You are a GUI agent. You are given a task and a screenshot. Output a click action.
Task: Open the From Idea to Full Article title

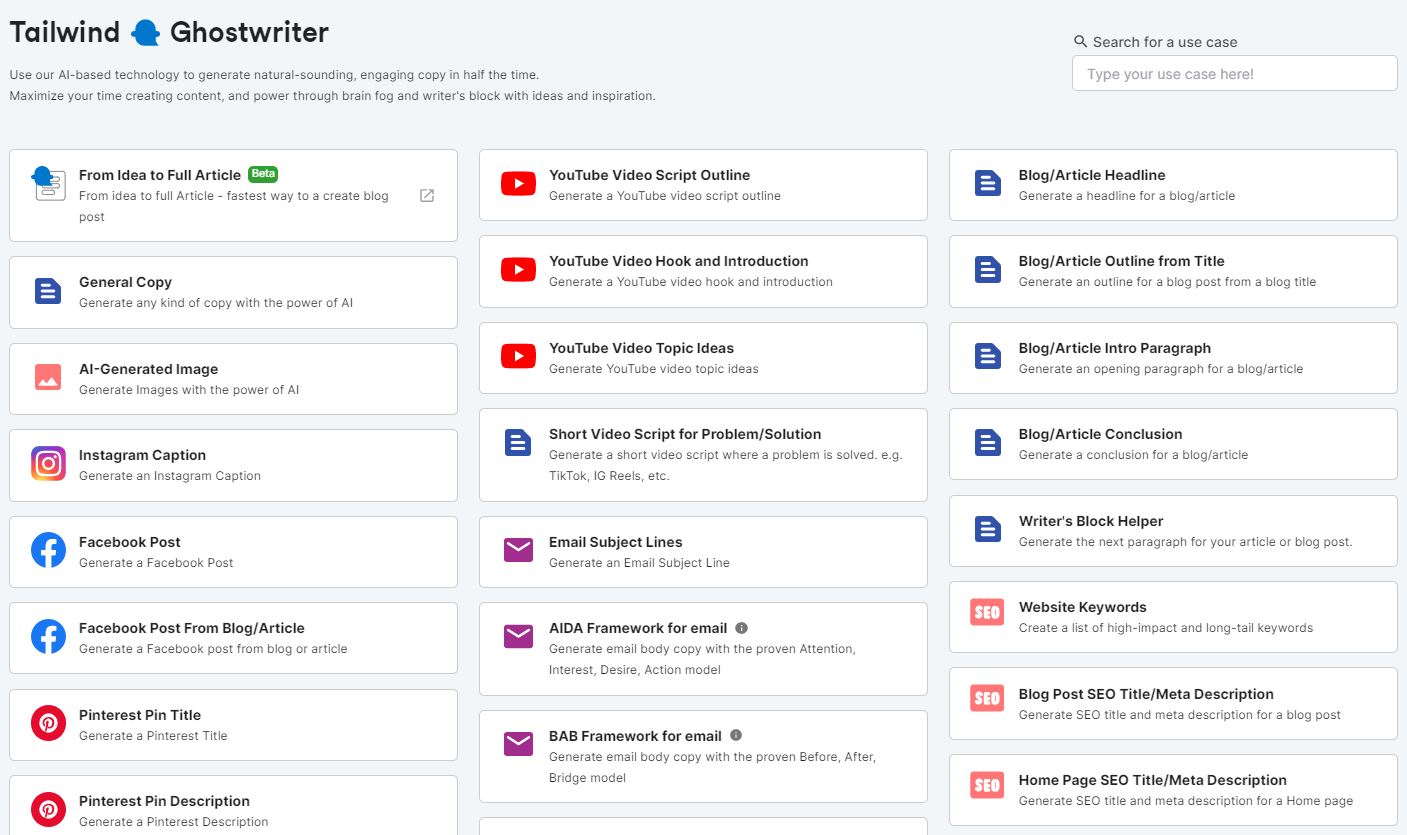160,175
